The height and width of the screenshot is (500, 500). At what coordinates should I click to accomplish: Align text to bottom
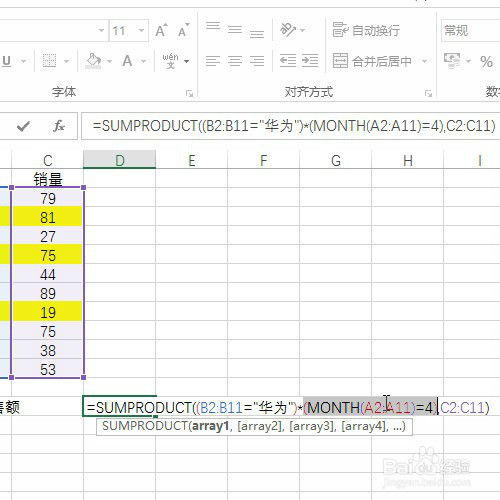257,33
